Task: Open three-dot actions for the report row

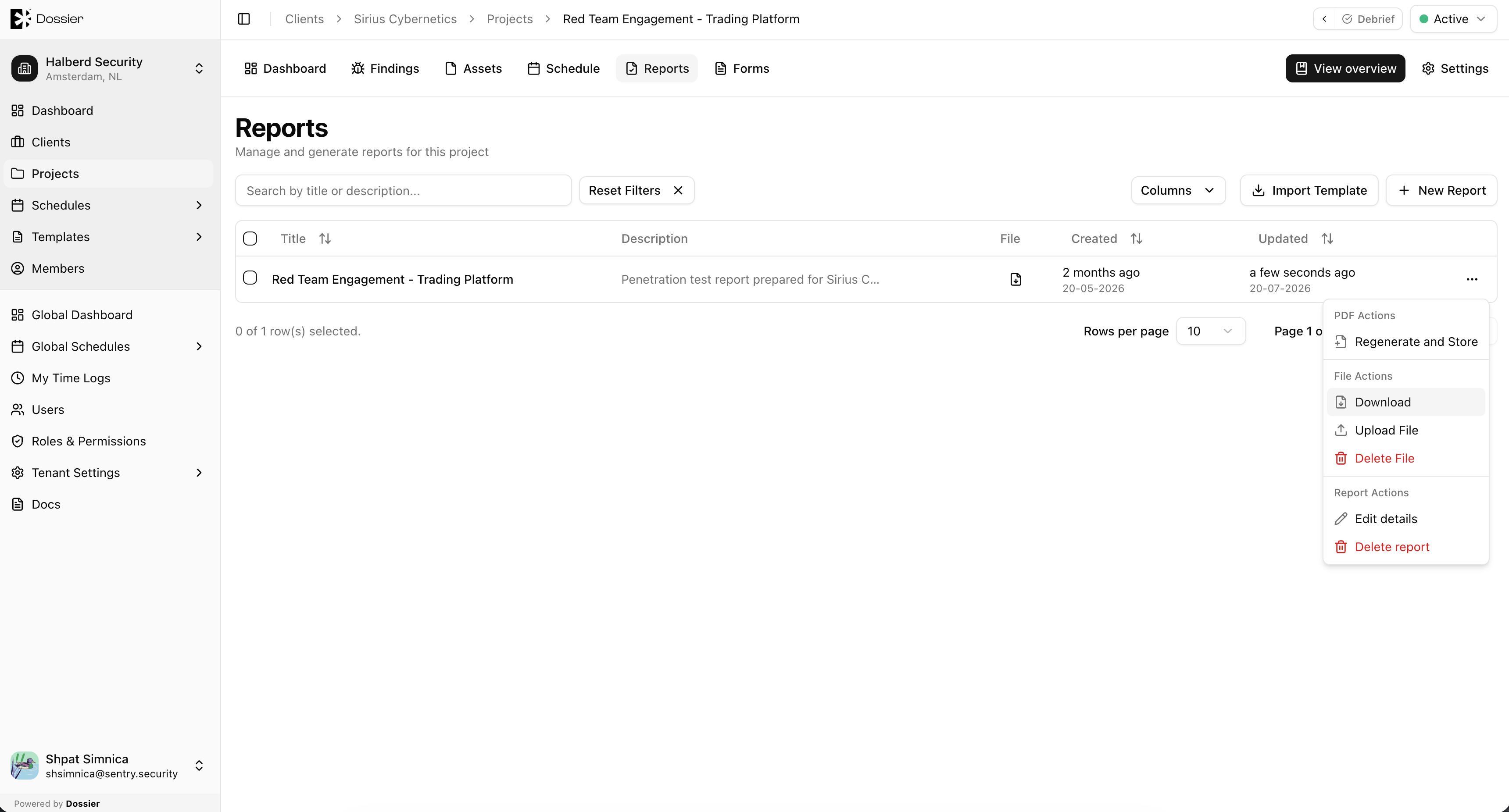Action: pyautogui.click(x=1472, y=279)
